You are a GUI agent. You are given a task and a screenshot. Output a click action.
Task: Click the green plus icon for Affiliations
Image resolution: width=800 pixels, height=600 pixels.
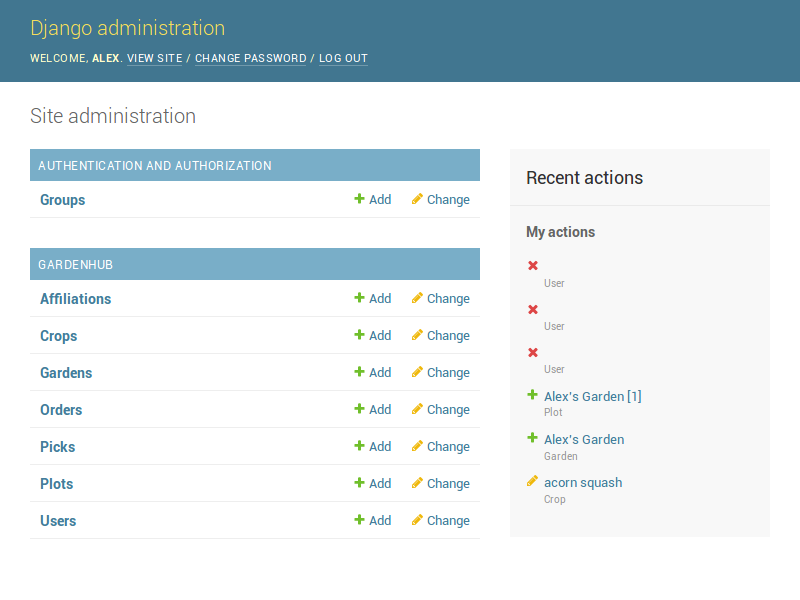359,297
